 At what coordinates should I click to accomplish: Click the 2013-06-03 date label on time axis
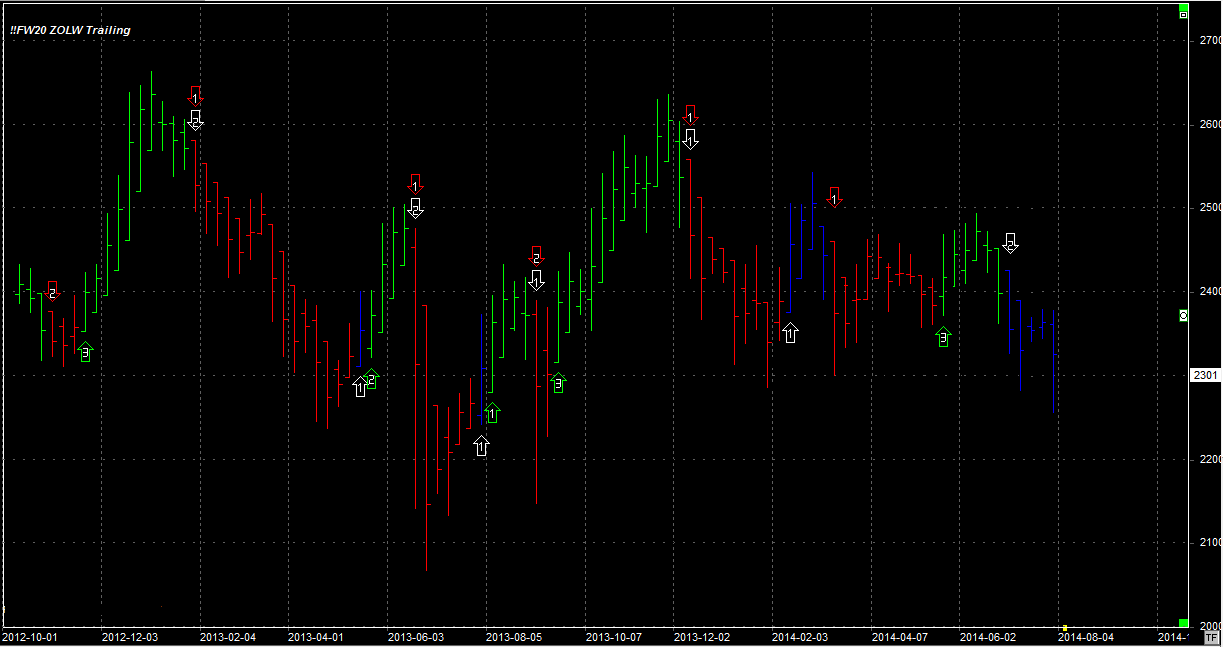click(415, 636)
